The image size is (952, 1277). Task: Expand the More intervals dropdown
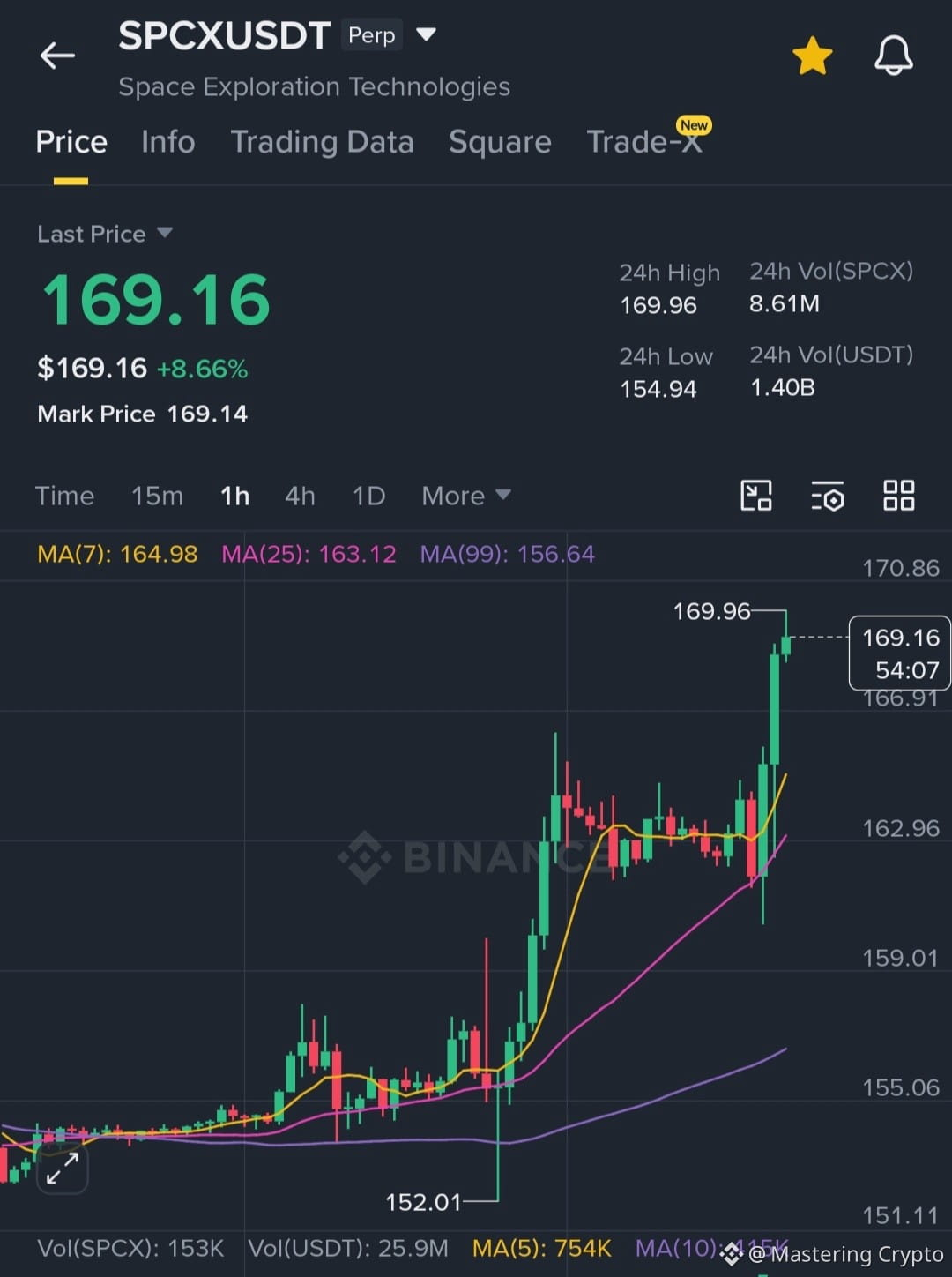[x=465, y=496]
